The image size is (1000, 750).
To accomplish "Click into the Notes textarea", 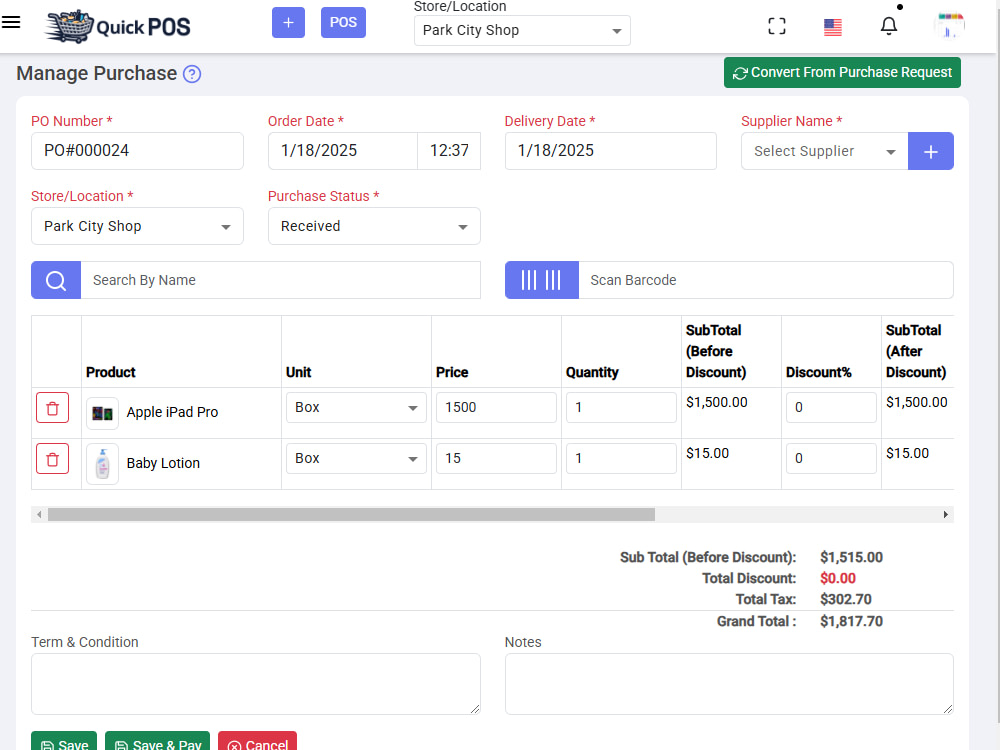I will point(729,684).
